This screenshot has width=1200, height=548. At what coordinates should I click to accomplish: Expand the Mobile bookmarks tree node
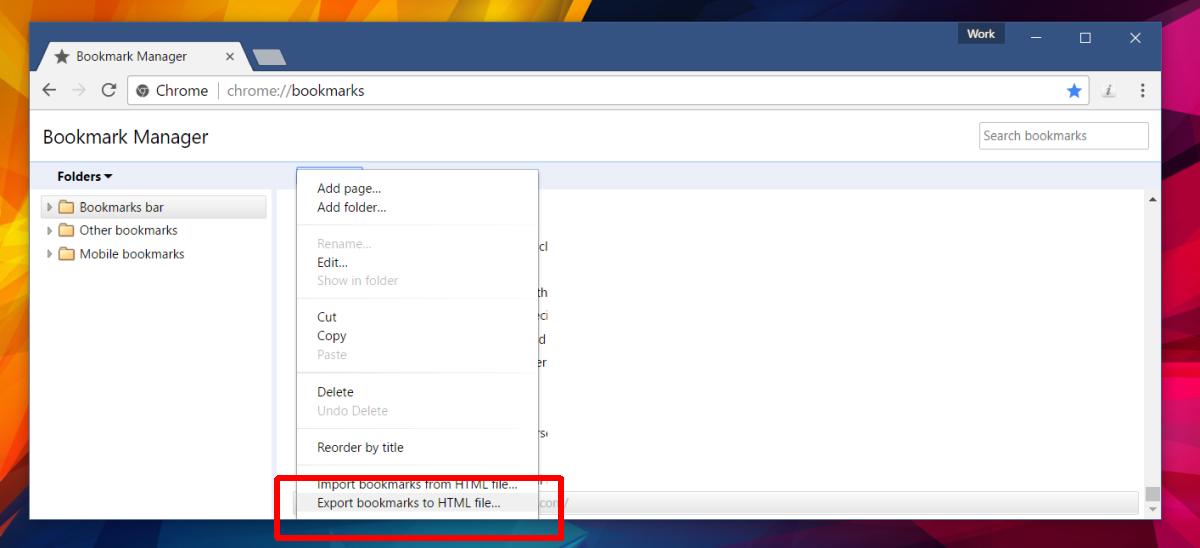pyautogui.click(x=49, y=254)
